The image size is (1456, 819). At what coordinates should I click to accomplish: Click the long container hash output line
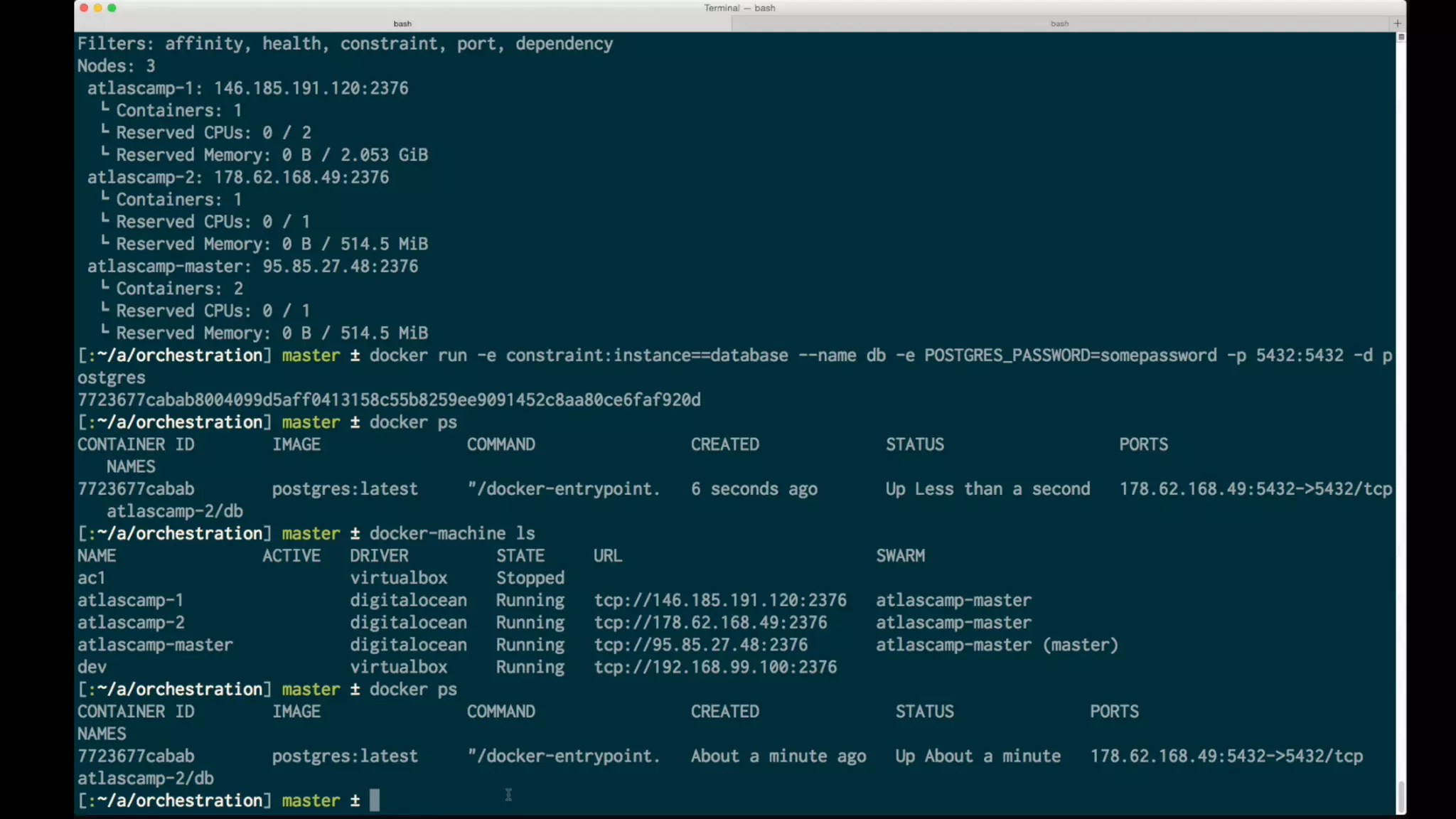click(389, 400)
